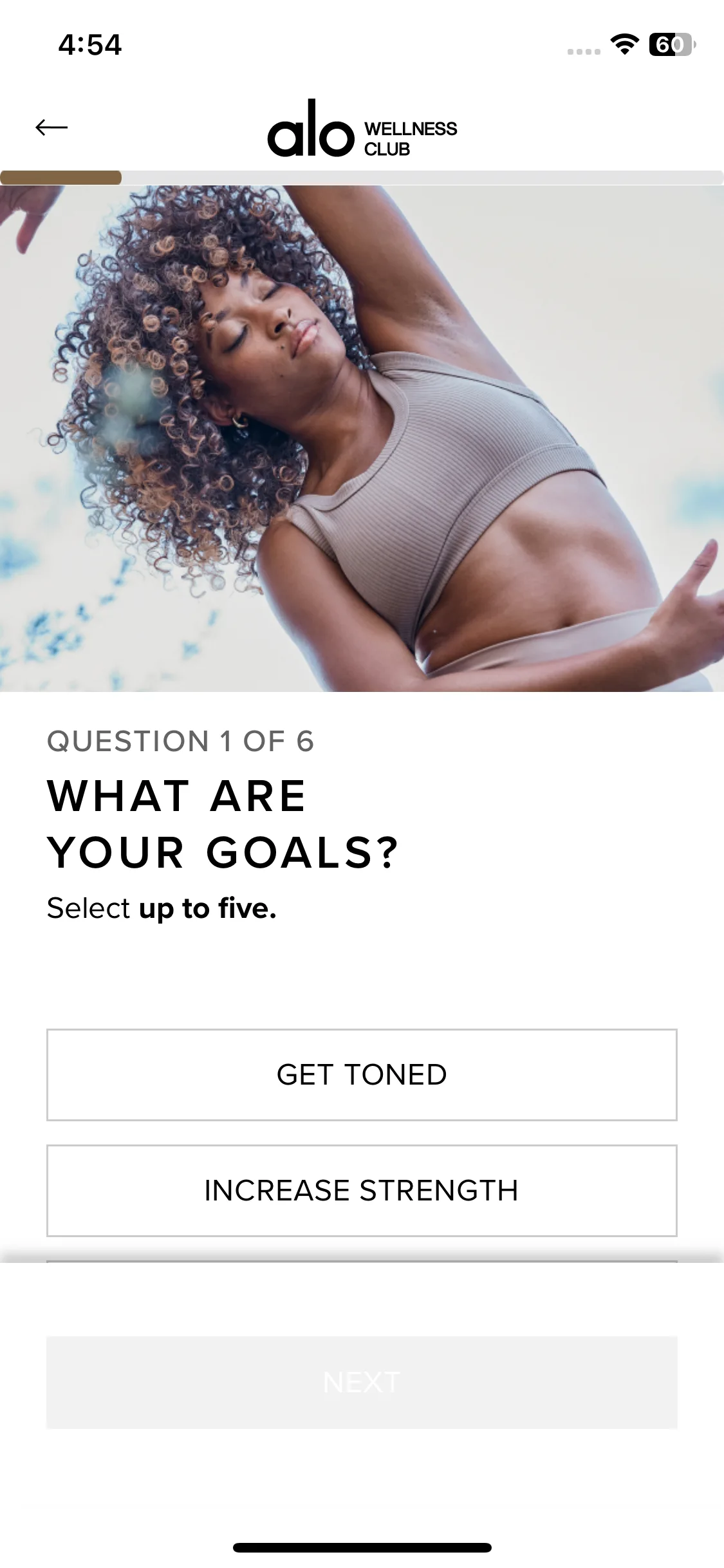The width and height of the screenshot is (724, 1568).
Task: Tap the home indicator bar
Action: (x=362, y=1547)
